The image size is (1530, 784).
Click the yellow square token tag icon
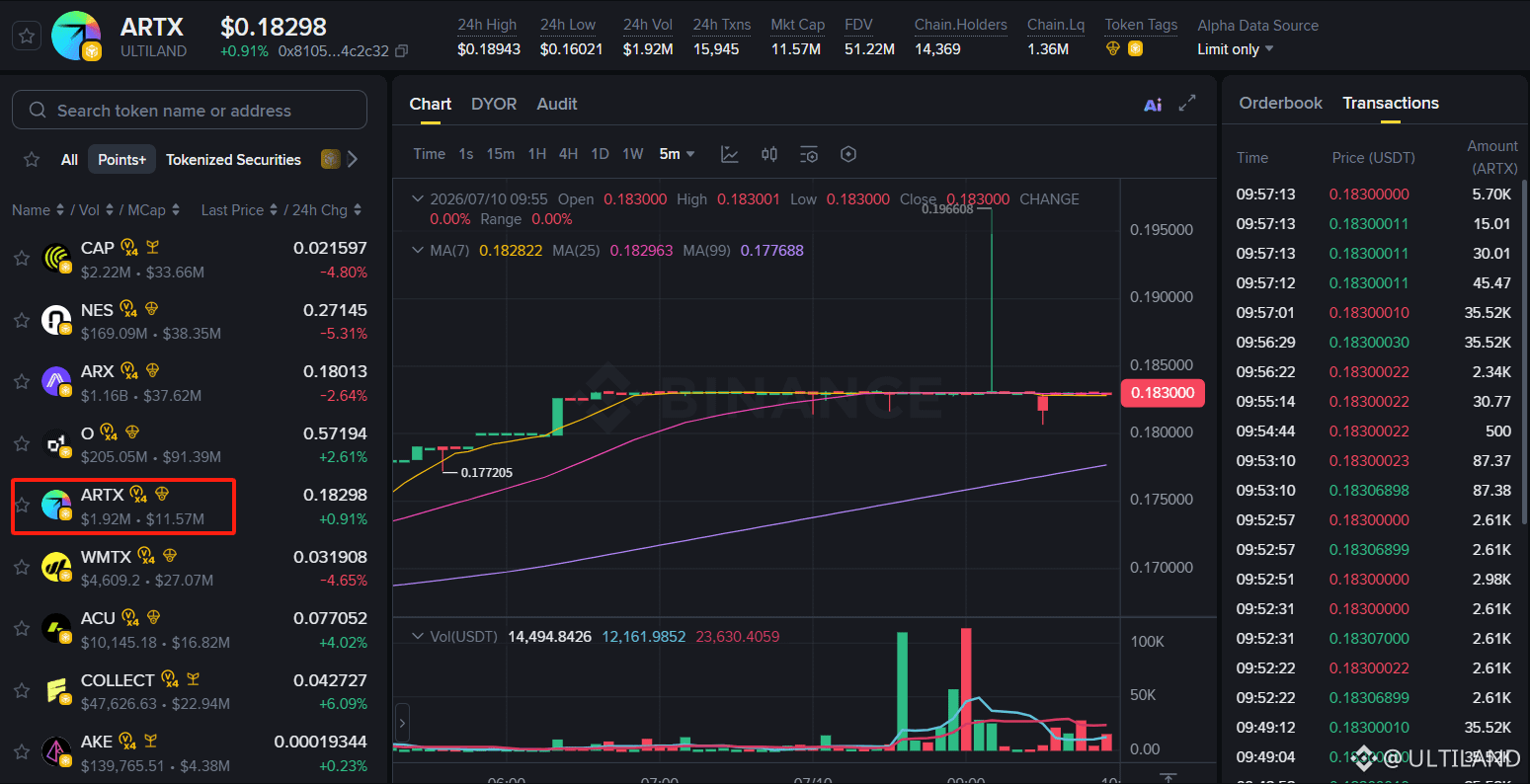click(1135, 48)
